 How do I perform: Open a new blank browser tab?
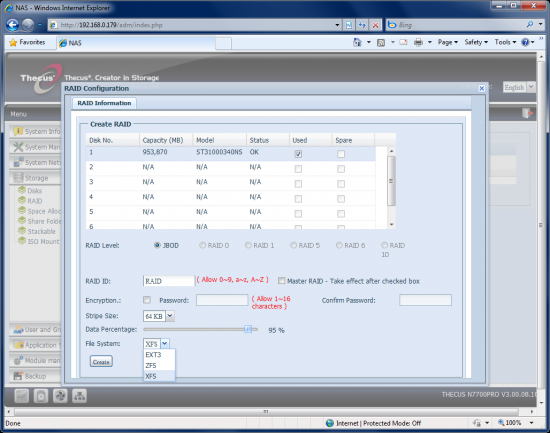[223, 43]
